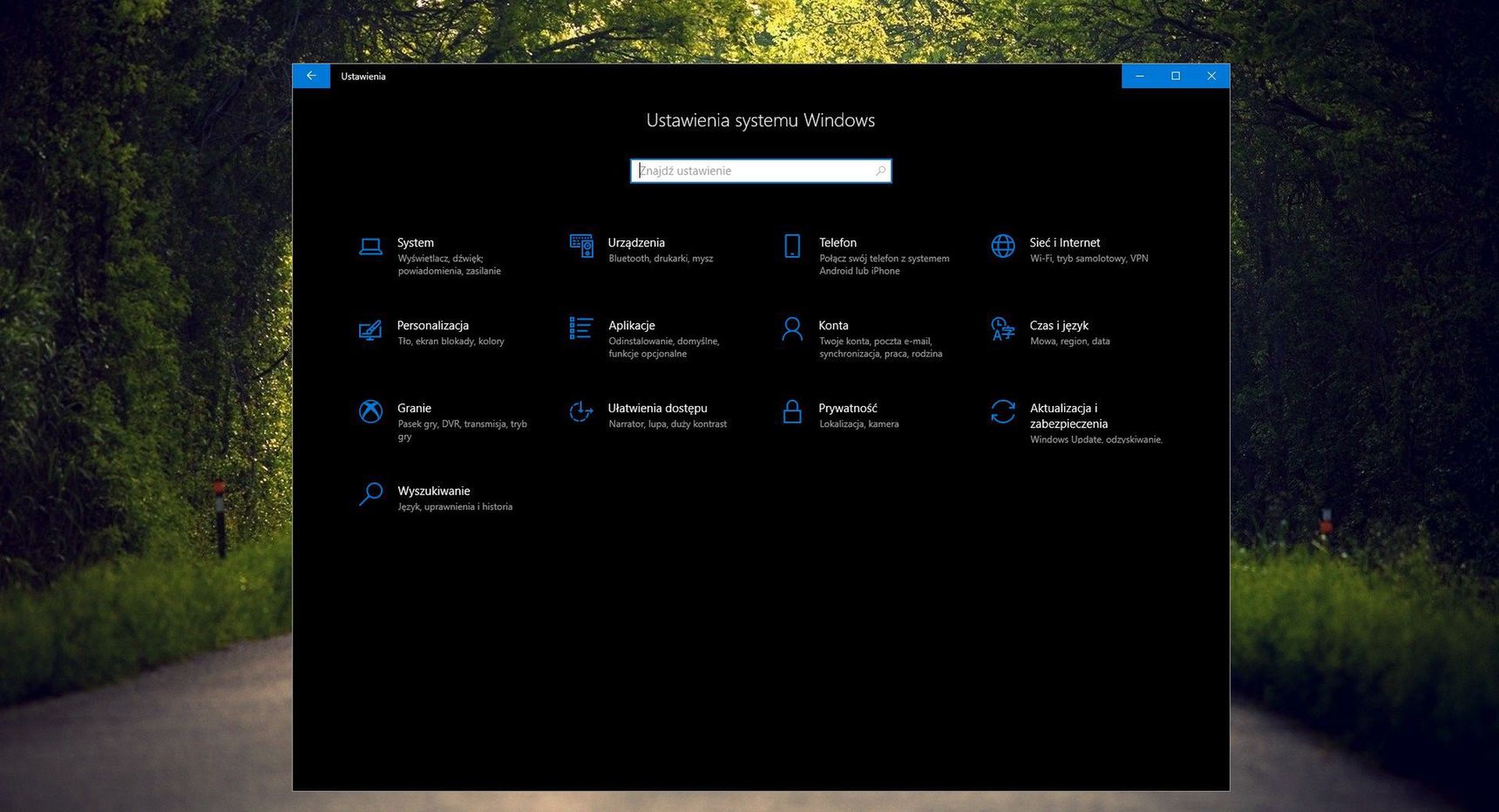Viewport: 1499px width, 812px height.
Task: Select the Aplikacje label
Action: pos(632,326)
